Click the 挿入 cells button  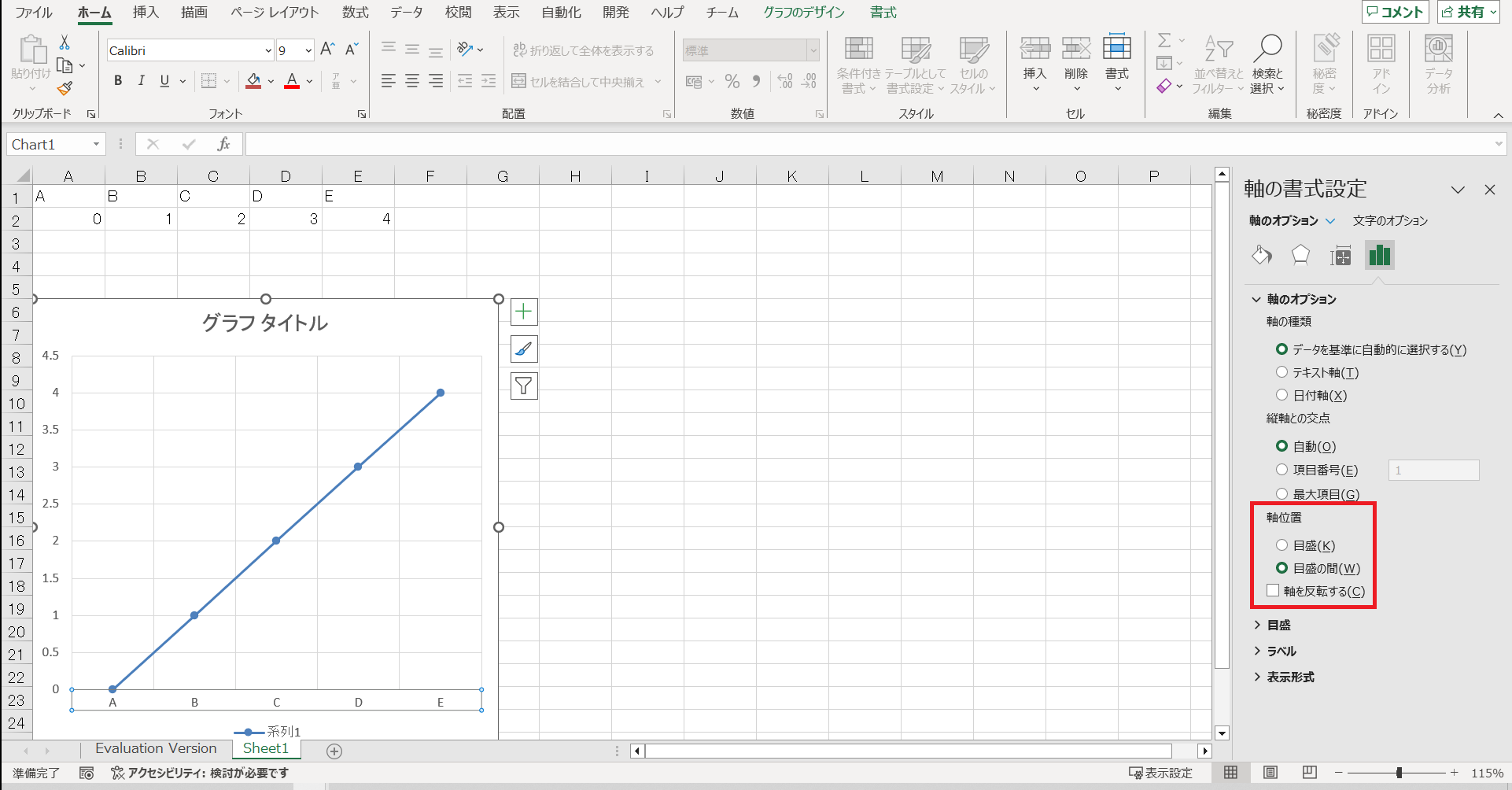pos(1035,65)
